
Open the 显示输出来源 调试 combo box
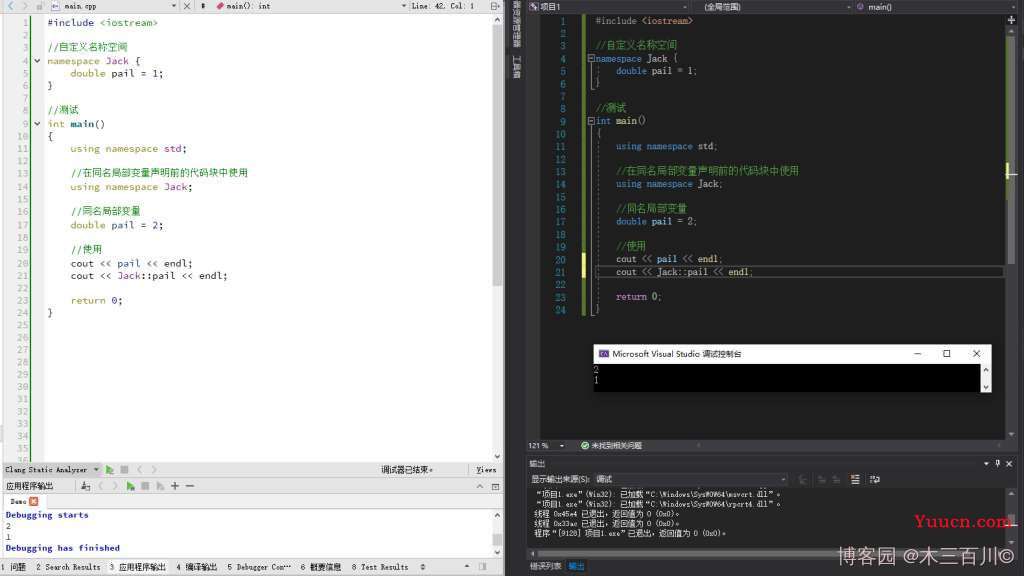[x=690, y=479]
